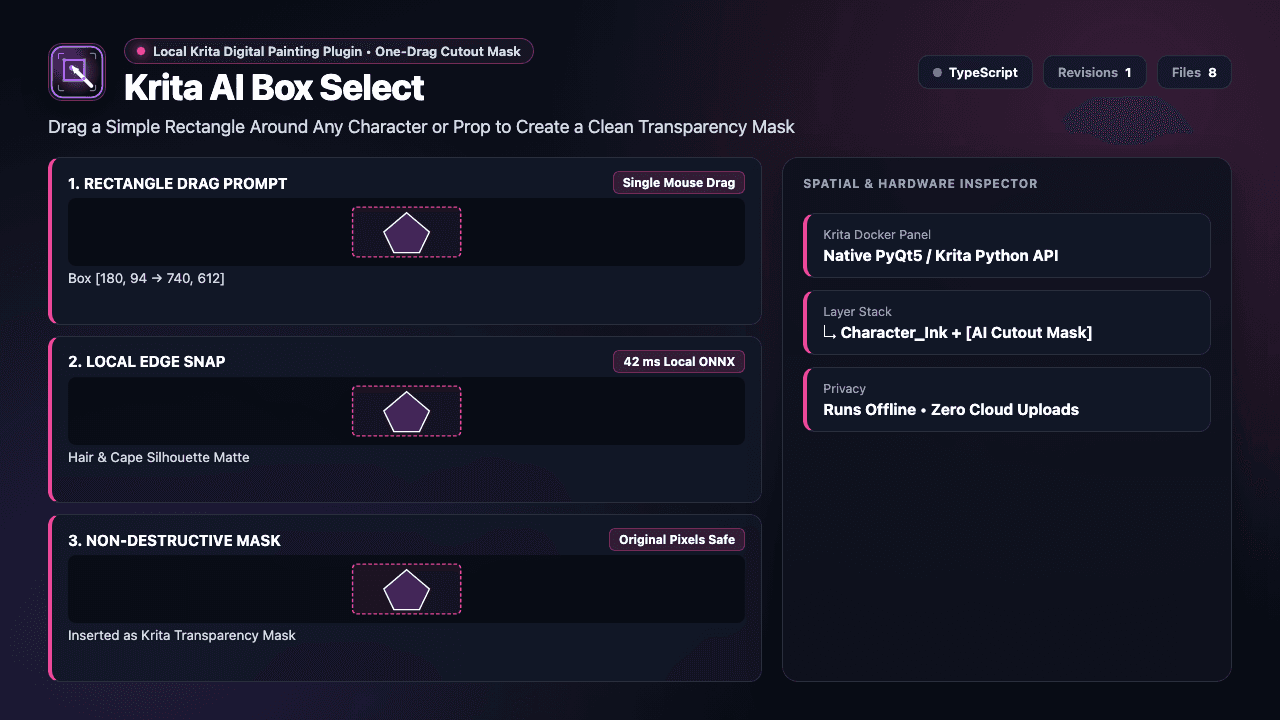Screen dimensions: 1280x720
Task: Click the 'Hair & Cape Silhouette Matte' text
Action: click(x=159, y=457)
